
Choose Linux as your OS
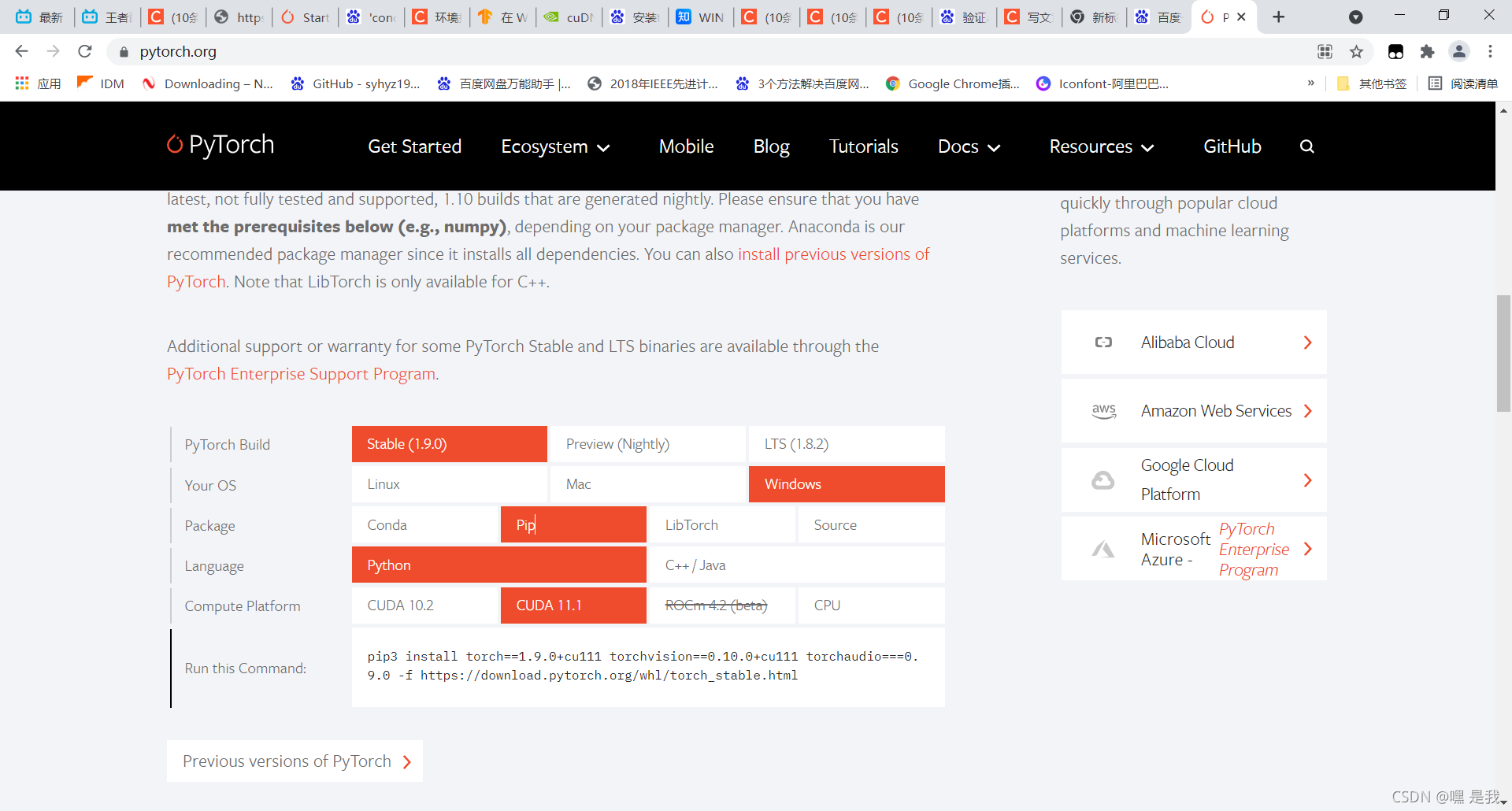[x=450, y=484]
